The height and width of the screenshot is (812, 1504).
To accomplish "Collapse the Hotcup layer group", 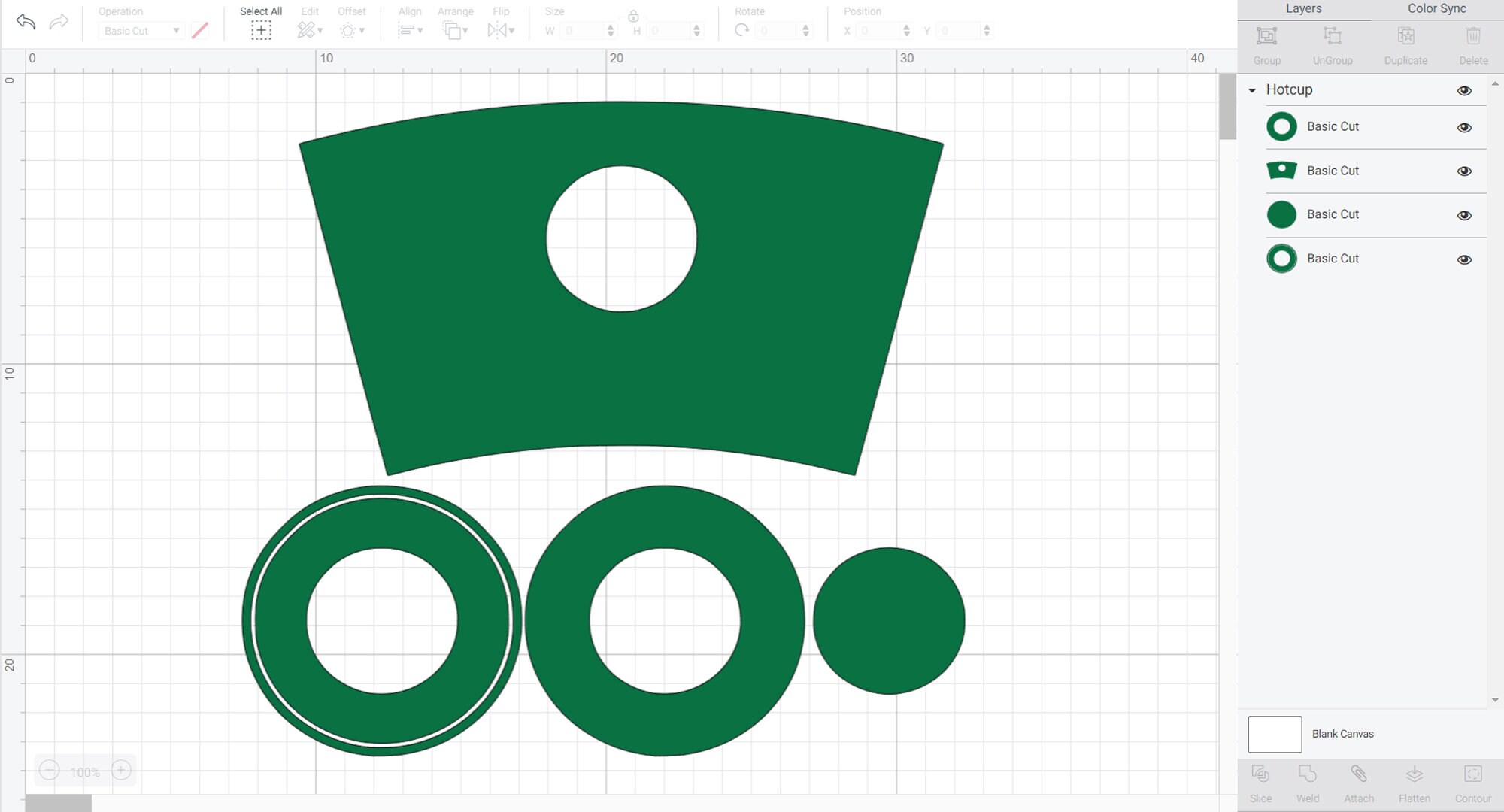I will pos(1252,90).
